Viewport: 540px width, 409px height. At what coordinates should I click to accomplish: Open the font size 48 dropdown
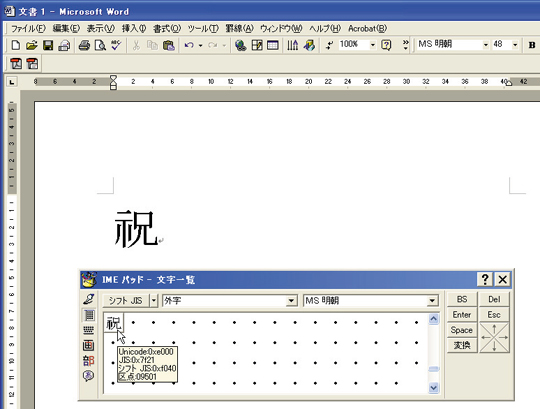[x=515, y=45]
